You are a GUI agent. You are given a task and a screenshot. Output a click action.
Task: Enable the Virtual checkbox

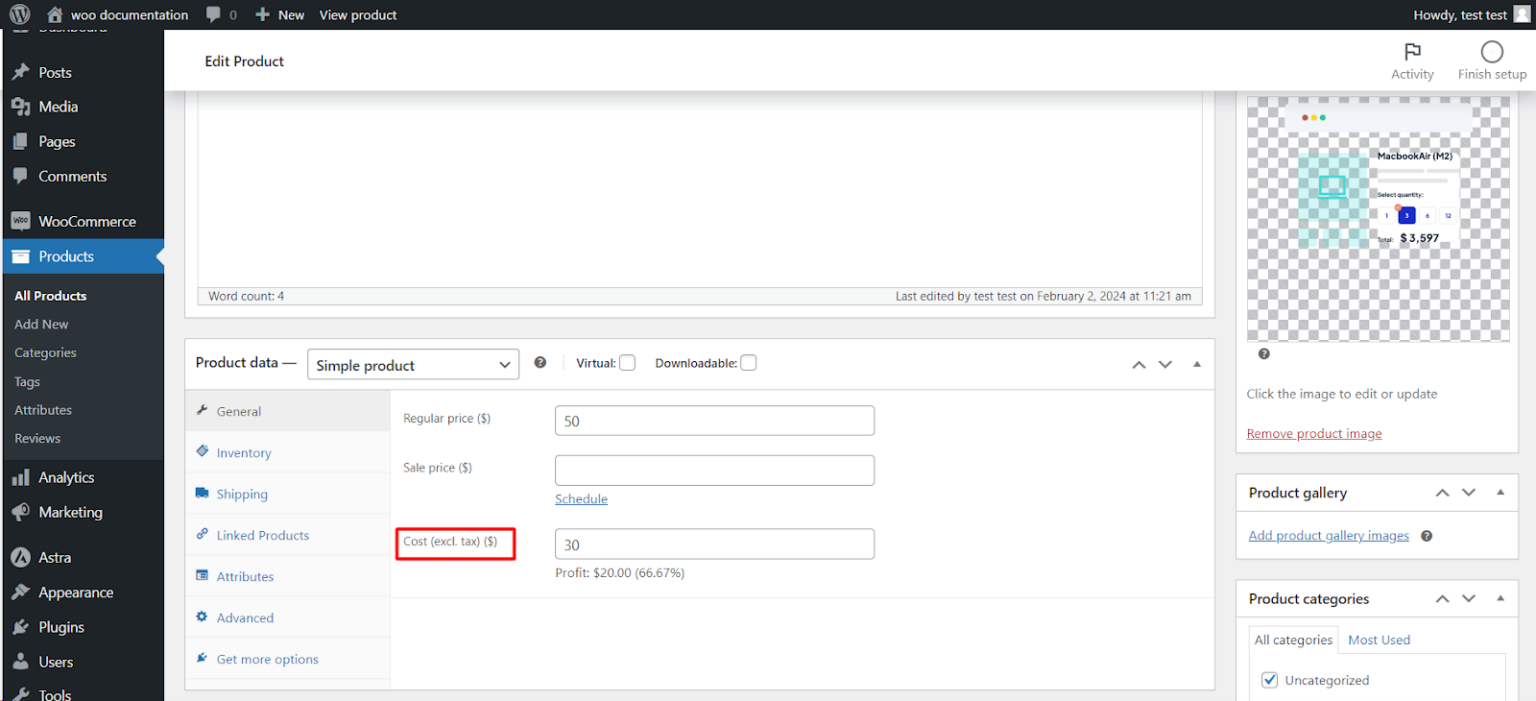(630, 362)
